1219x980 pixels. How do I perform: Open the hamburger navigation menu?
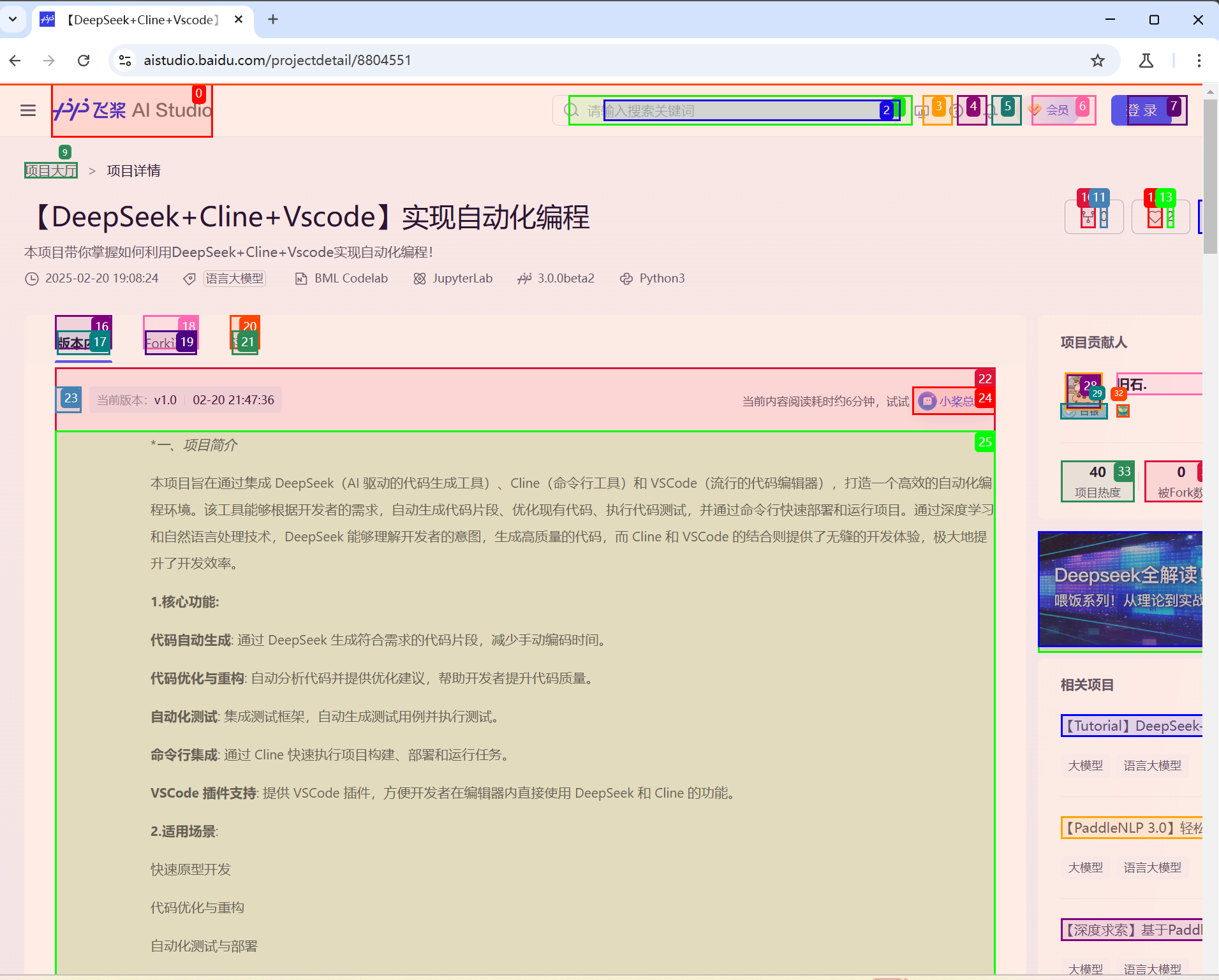click(28, 110)
